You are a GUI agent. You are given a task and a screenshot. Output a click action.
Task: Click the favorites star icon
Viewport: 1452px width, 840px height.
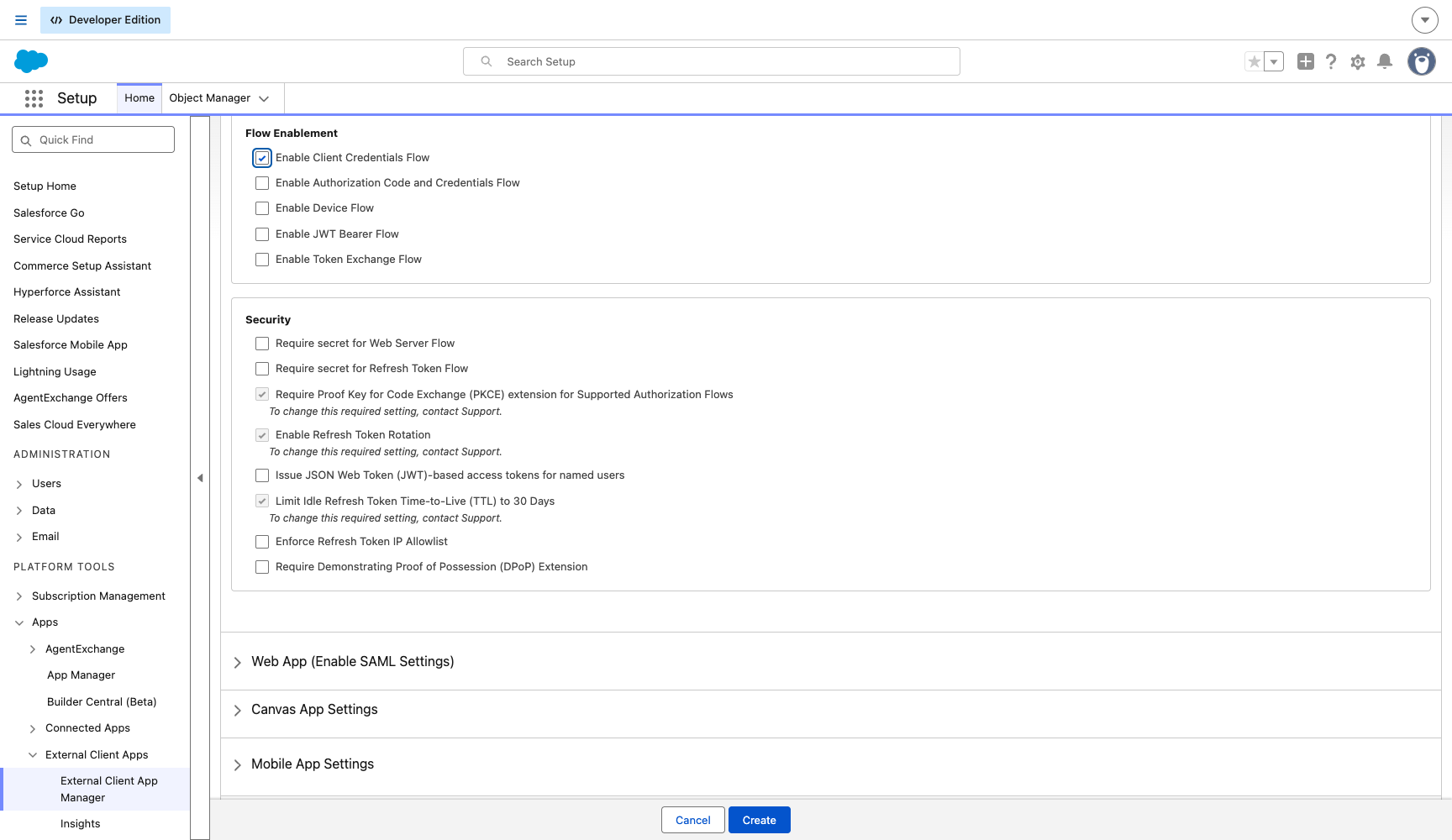tap(1255, 61)
